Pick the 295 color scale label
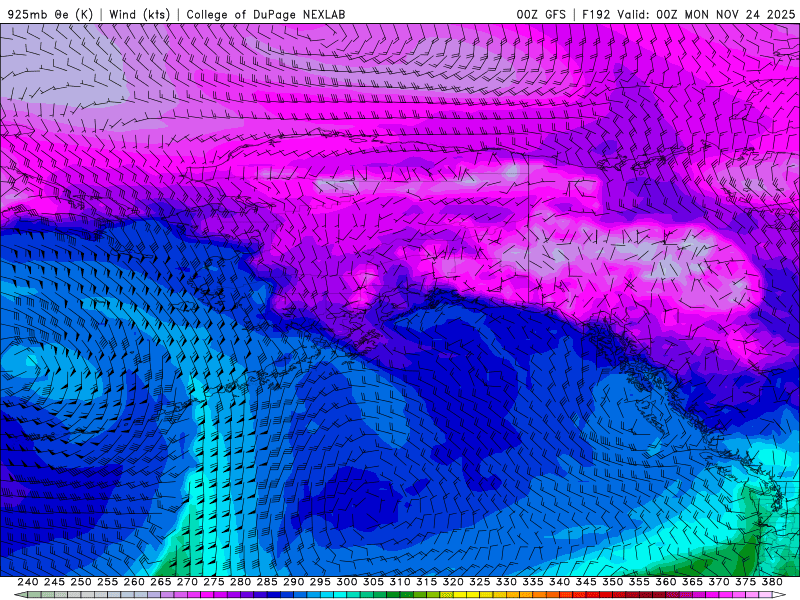The image size is (800, 600). click(x=320, y=582)
